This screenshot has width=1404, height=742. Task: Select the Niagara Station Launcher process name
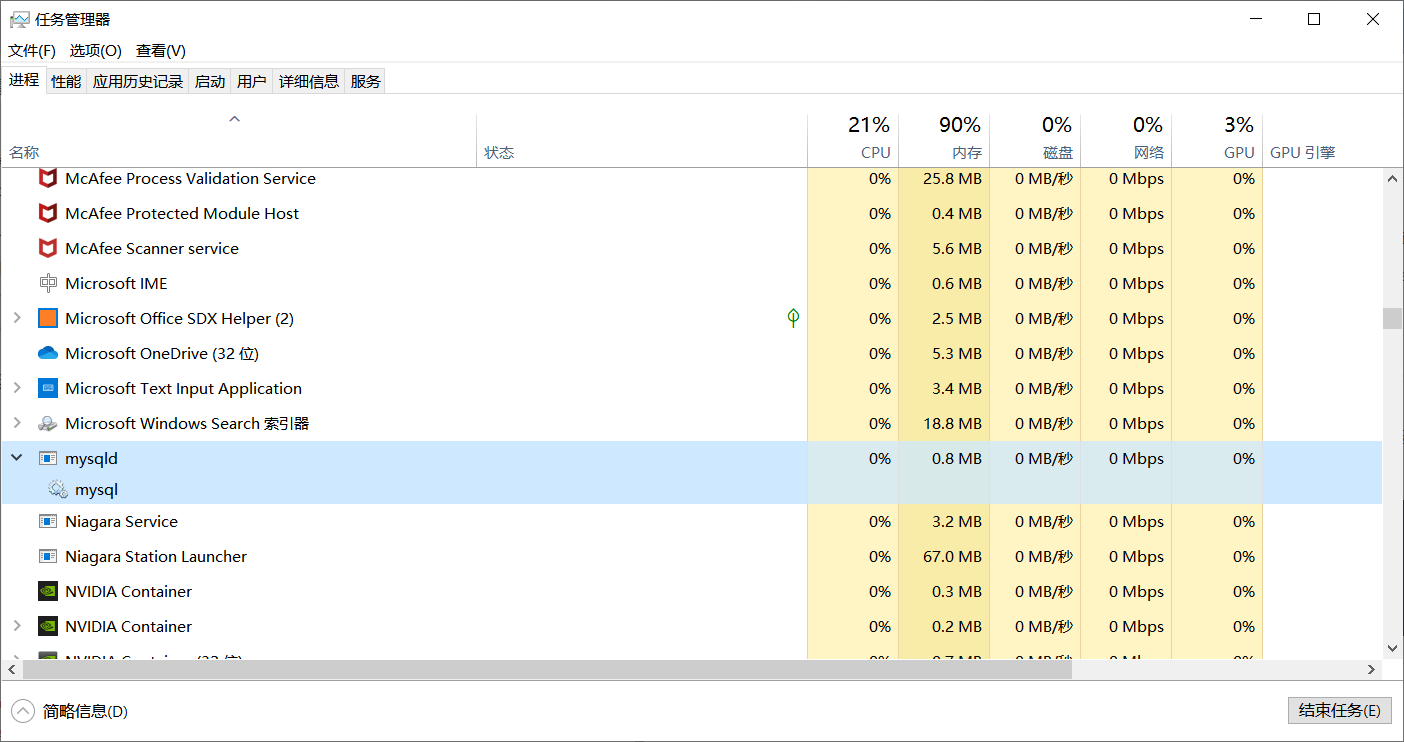(x=156, y=557)
